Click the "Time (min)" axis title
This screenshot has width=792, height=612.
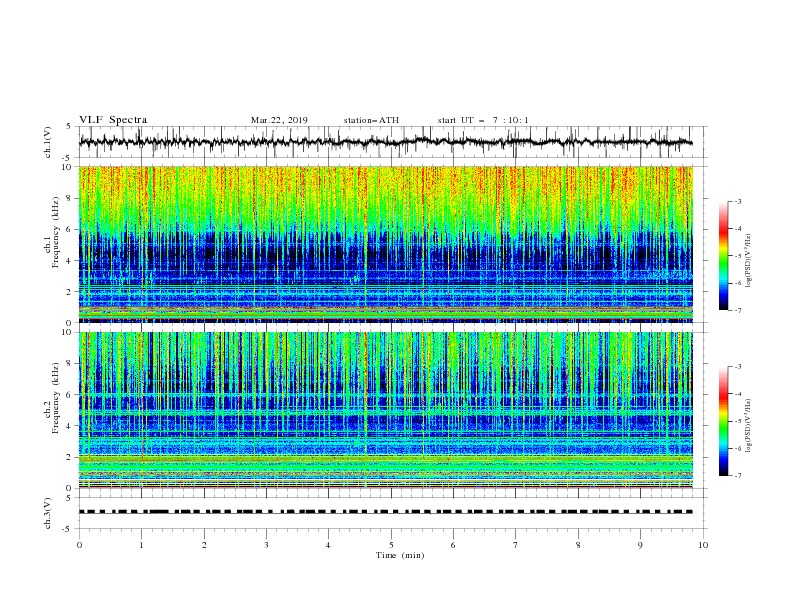point(400,555)
